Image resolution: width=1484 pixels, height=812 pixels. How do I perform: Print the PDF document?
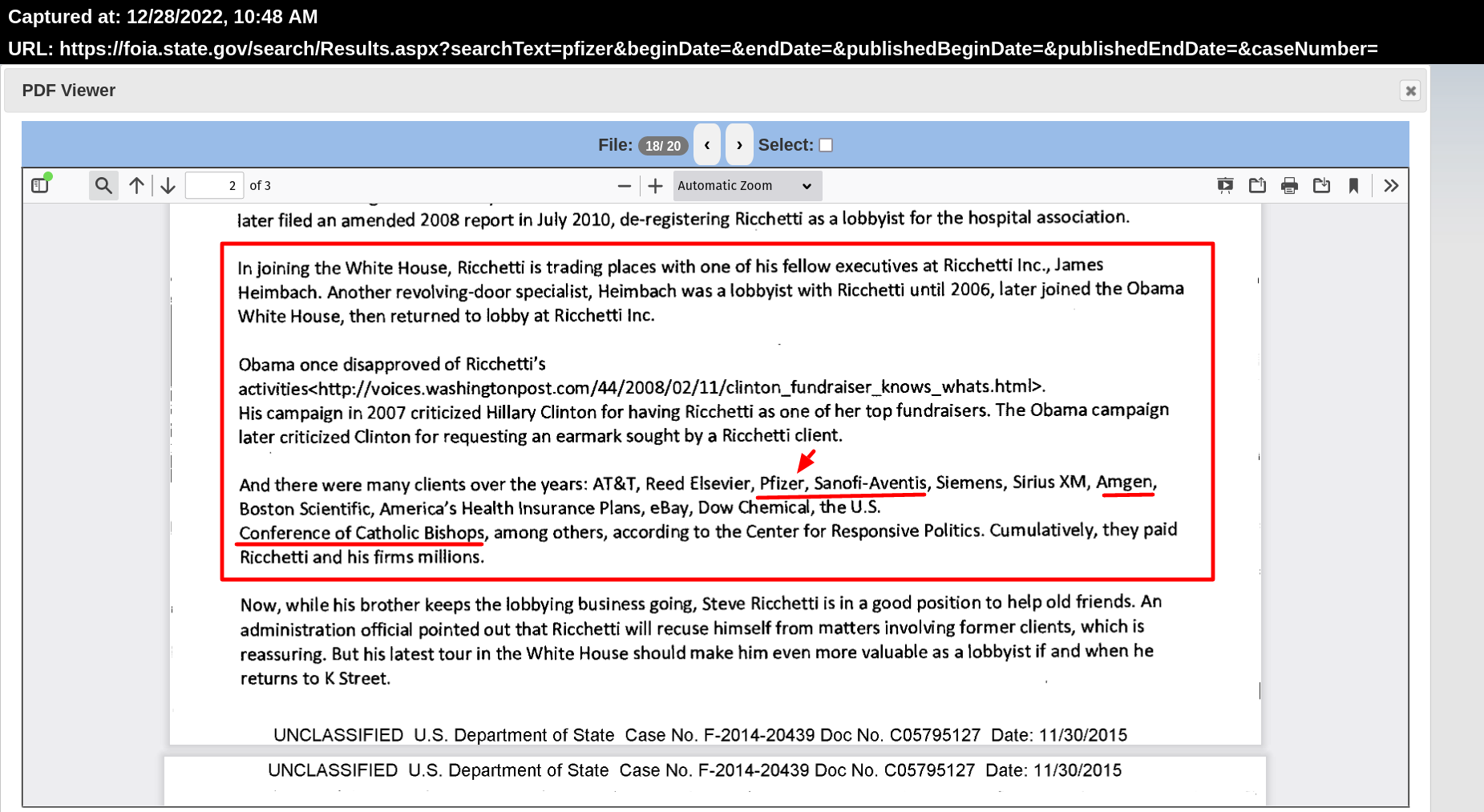click(x=1289, y=185)
